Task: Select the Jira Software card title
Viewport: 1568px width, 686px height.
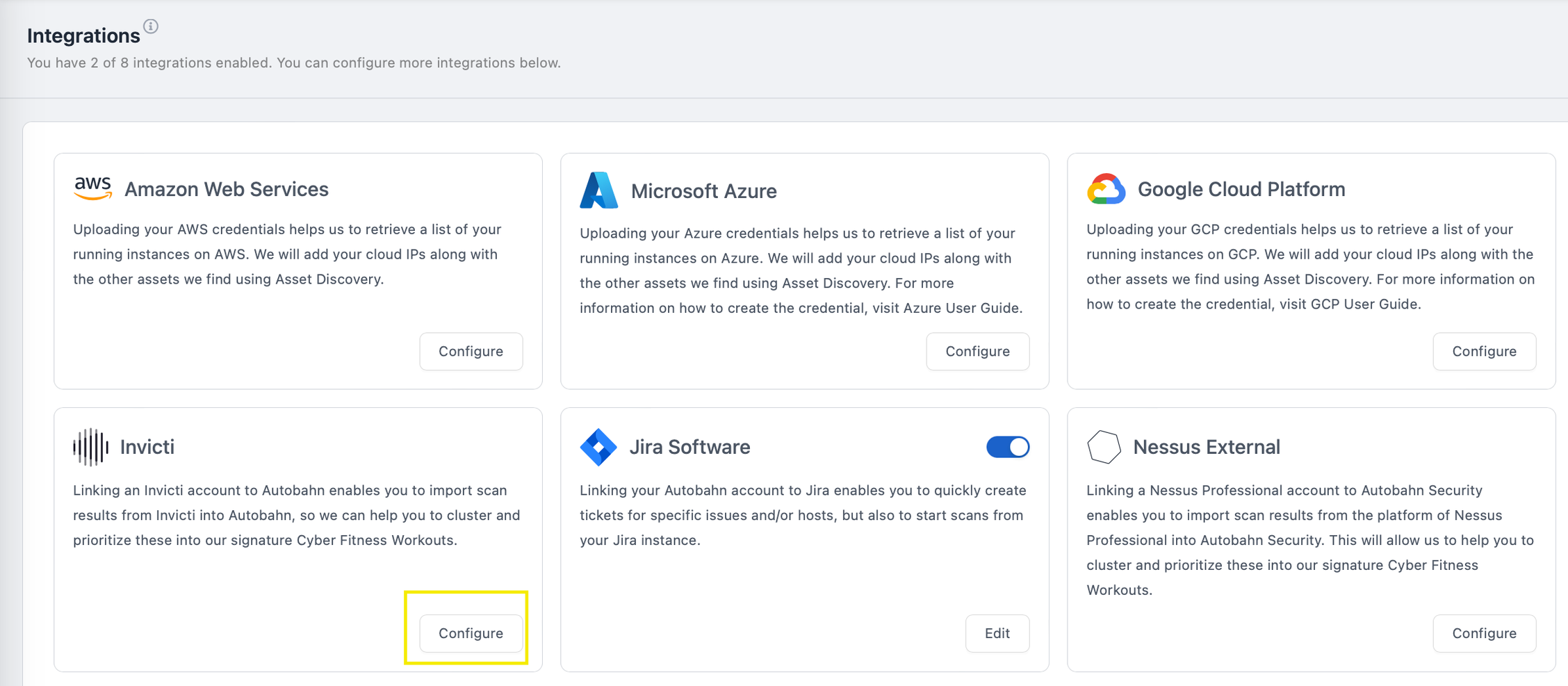Action: 690,447
